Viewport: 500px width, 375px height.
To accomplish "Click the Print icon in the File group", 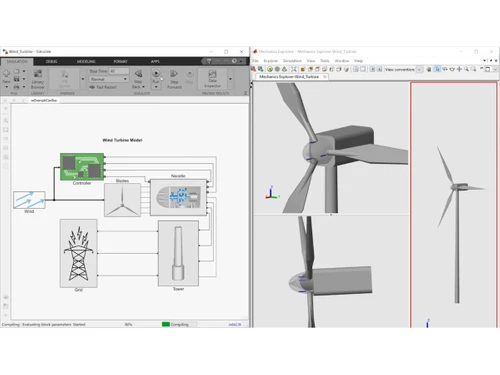I will coord(16,87).
